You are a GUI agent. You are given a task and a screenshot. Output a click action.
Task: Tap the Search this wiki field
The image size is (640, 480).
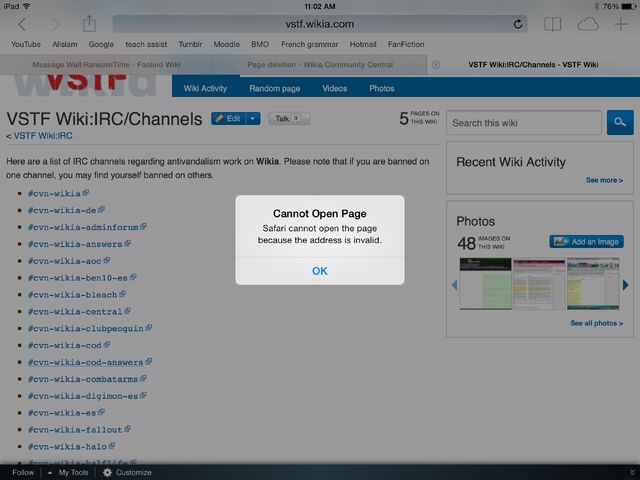[x=524, y=122]
